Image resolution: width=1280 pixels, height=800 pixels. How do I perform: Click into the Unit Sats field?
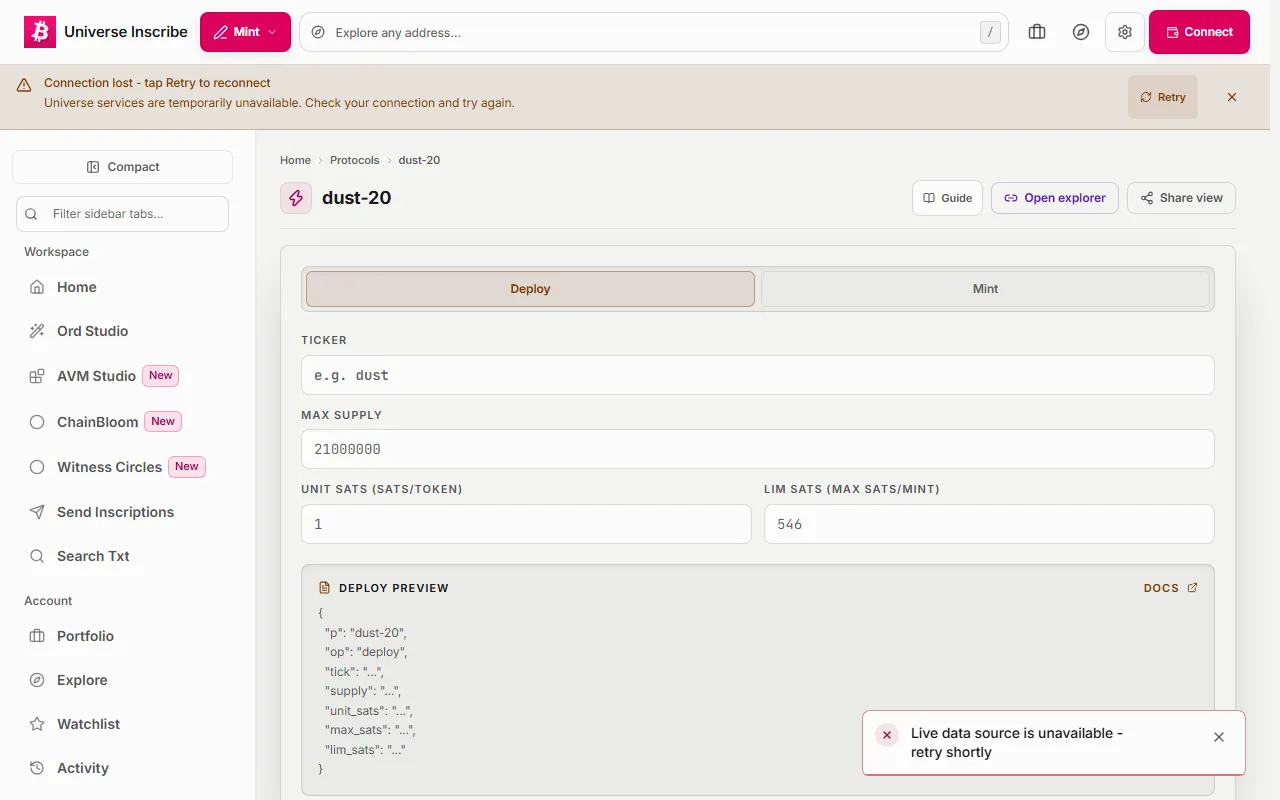[526, 524]
